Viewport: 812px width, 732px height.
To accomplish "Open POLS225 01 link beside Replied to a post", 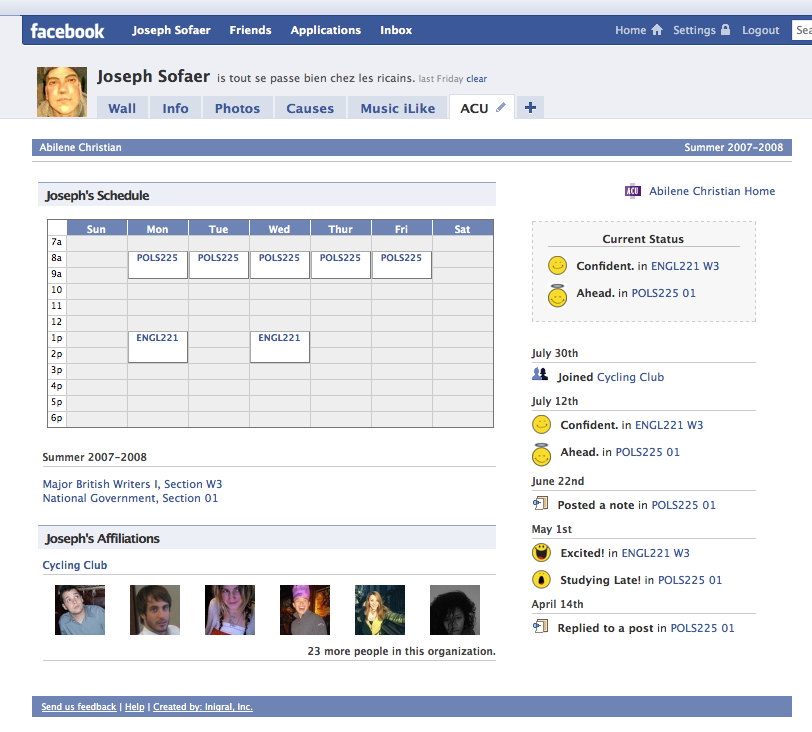I will (x=702, y=628).
